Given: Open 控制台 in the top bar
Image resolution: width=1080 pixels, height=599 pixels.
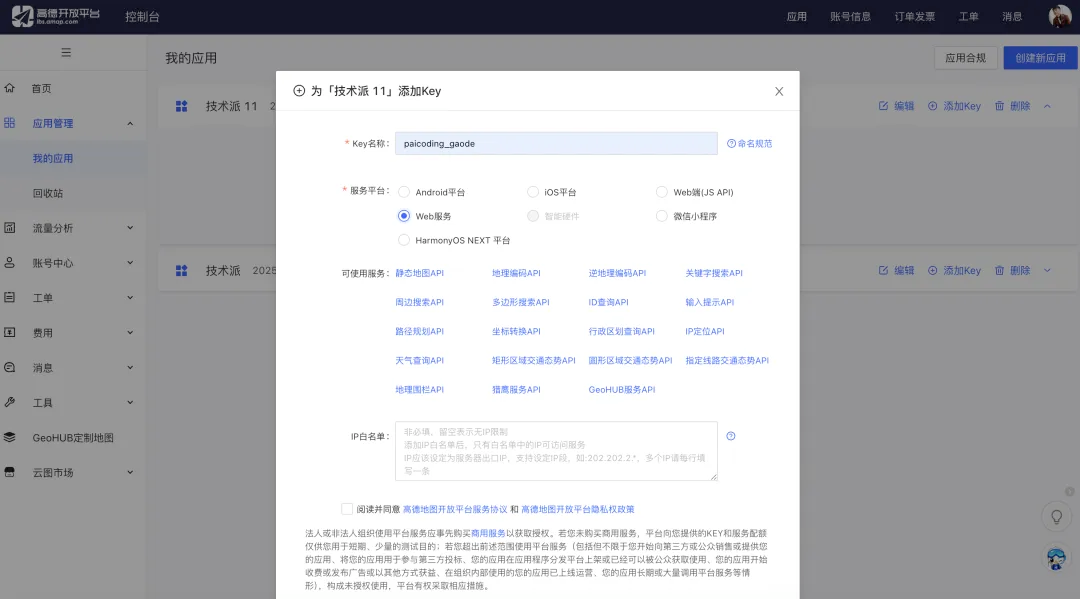Looking at the screenshot, I should click(x=143, y=17).
